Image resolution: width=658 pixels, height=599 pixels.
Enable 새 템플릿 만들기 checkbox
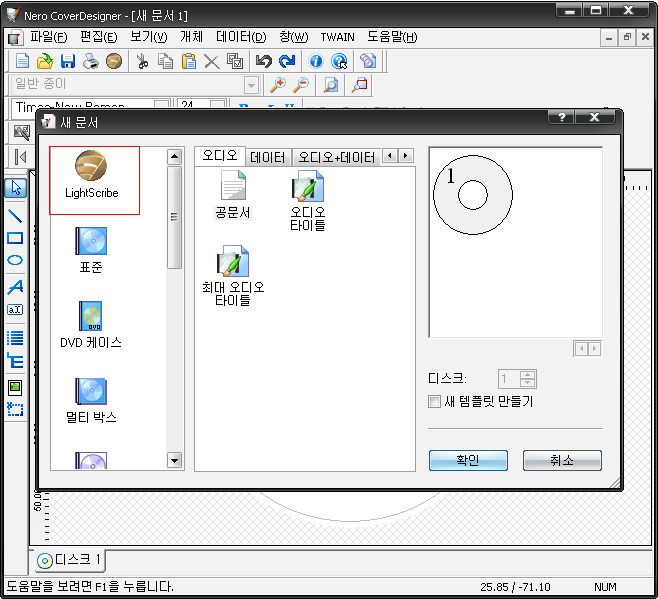point(434,402)
